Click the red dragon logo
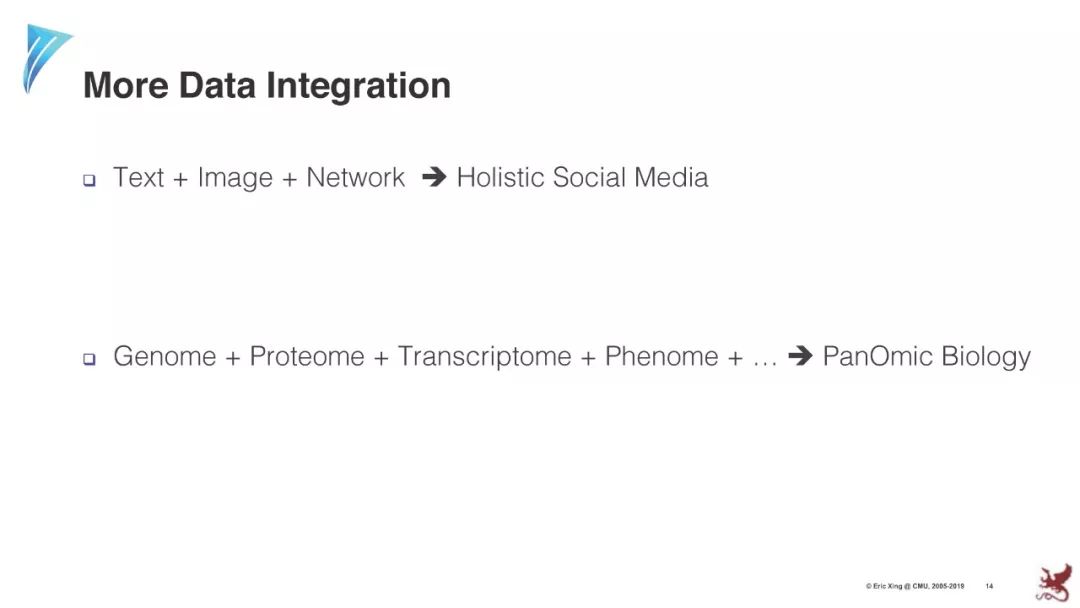This screenshot has width=1080, height=608. click(1056, 583)
